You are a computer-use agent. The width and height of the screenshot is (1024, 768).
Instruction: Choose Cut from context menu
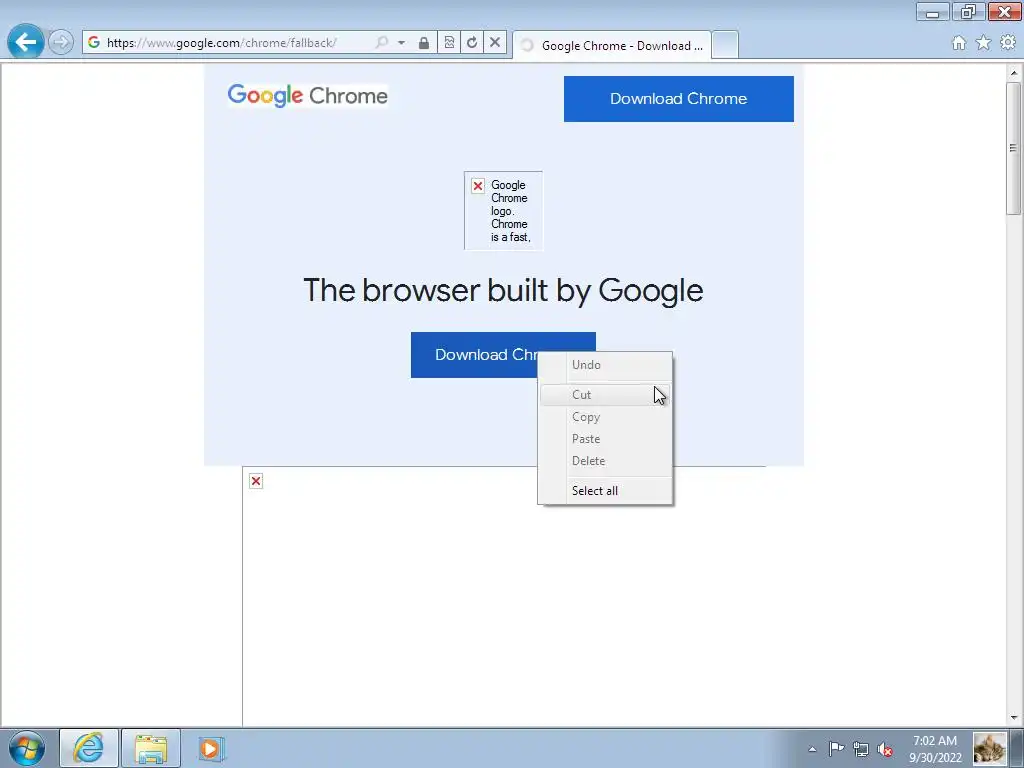pos(605,394)
